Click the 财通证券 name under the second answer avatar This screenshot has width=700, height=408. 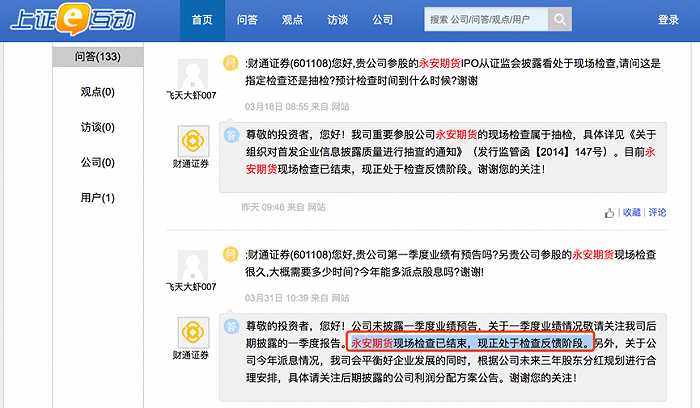coord(191,355)
